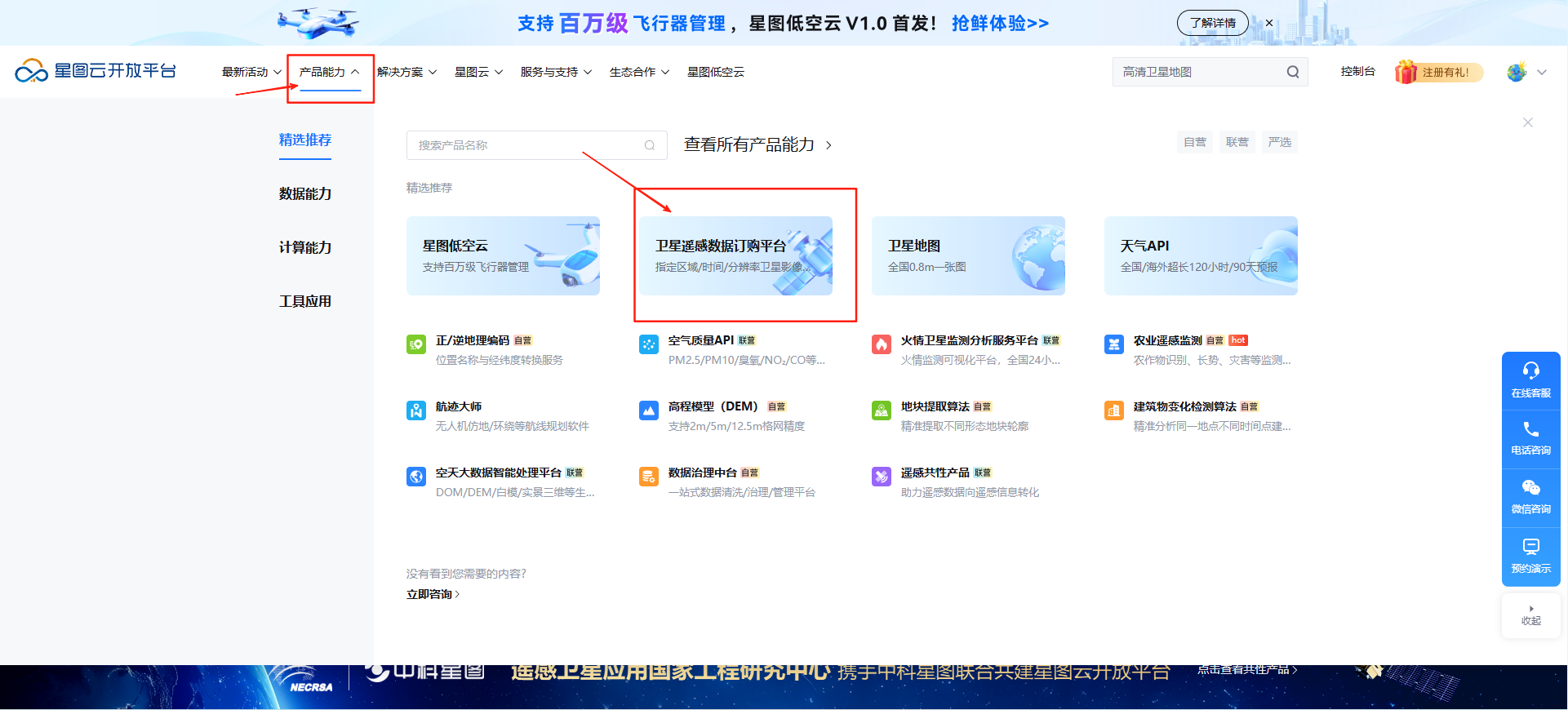1568x710 pixels.
Task: Click the 了解详情 banner button
Action: 1212,23
